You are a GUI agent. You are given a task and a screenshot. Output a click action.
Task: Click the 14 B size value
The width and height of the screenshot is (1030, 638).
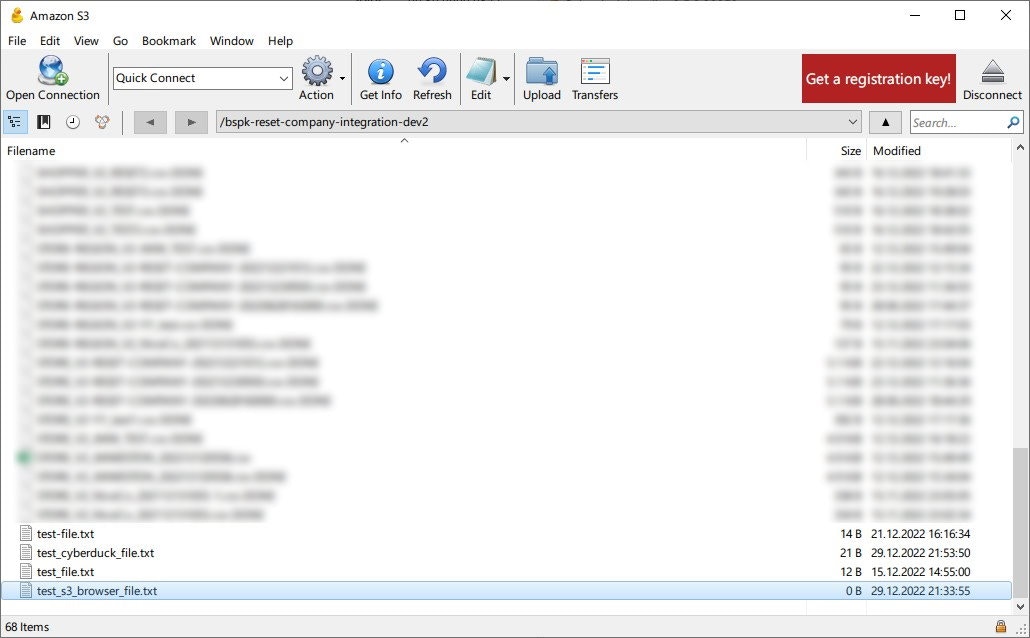coord(851,534)
